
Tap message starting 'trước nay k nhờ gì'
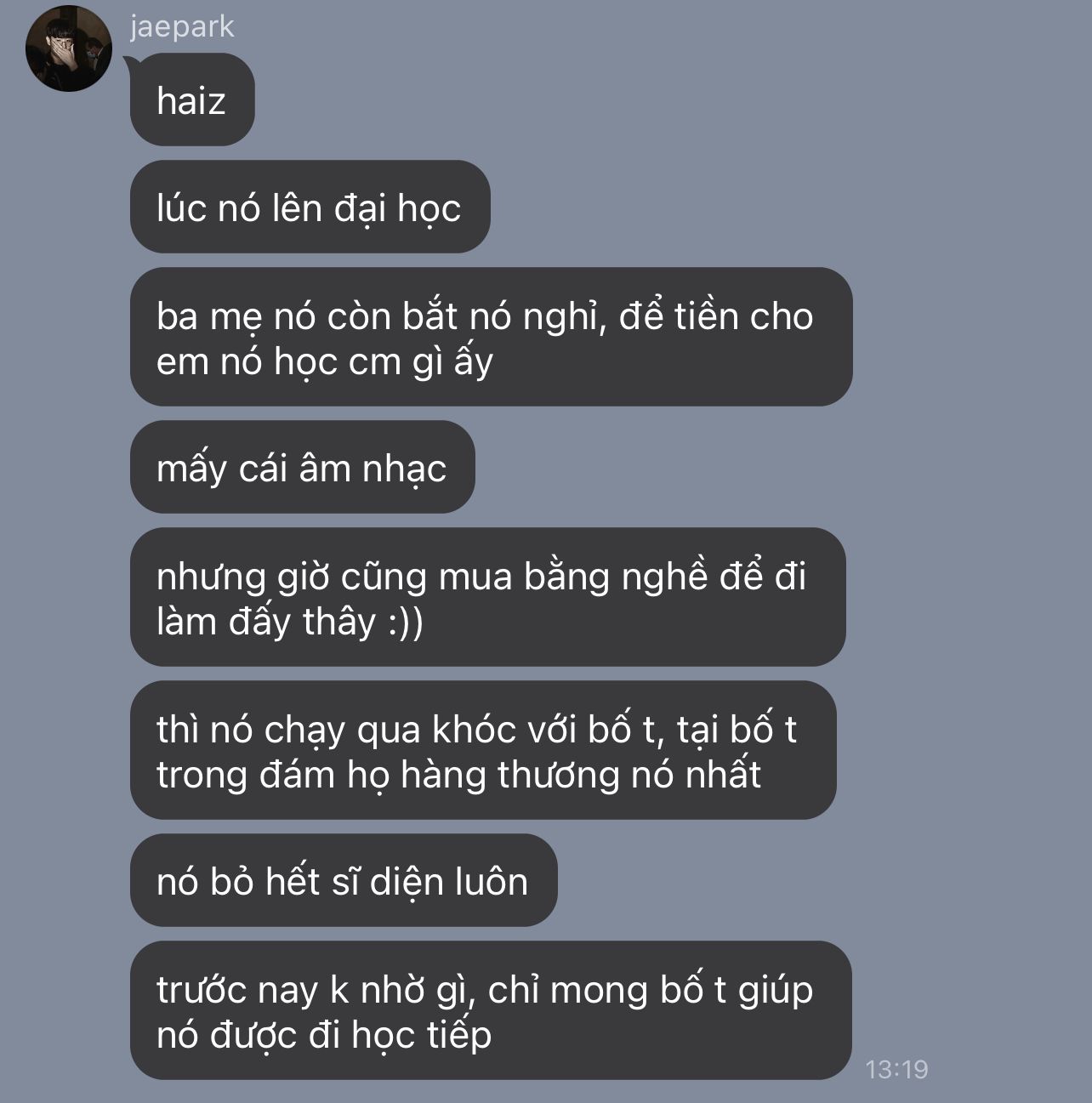492,1010
